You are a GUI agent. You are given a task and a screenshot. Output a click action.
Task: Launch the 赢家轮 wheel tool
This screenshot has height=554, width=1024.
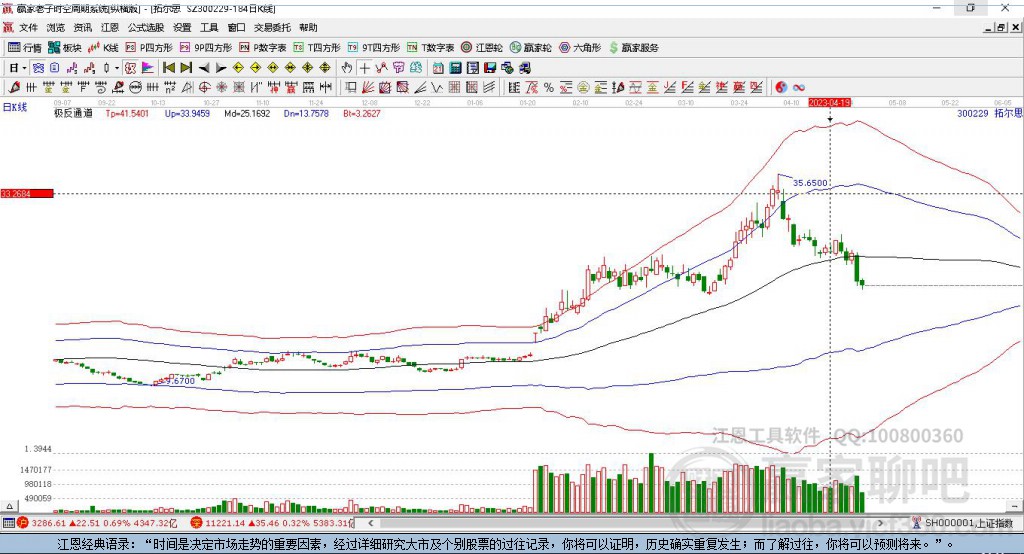pyautogui.click(x=530, y=48)
